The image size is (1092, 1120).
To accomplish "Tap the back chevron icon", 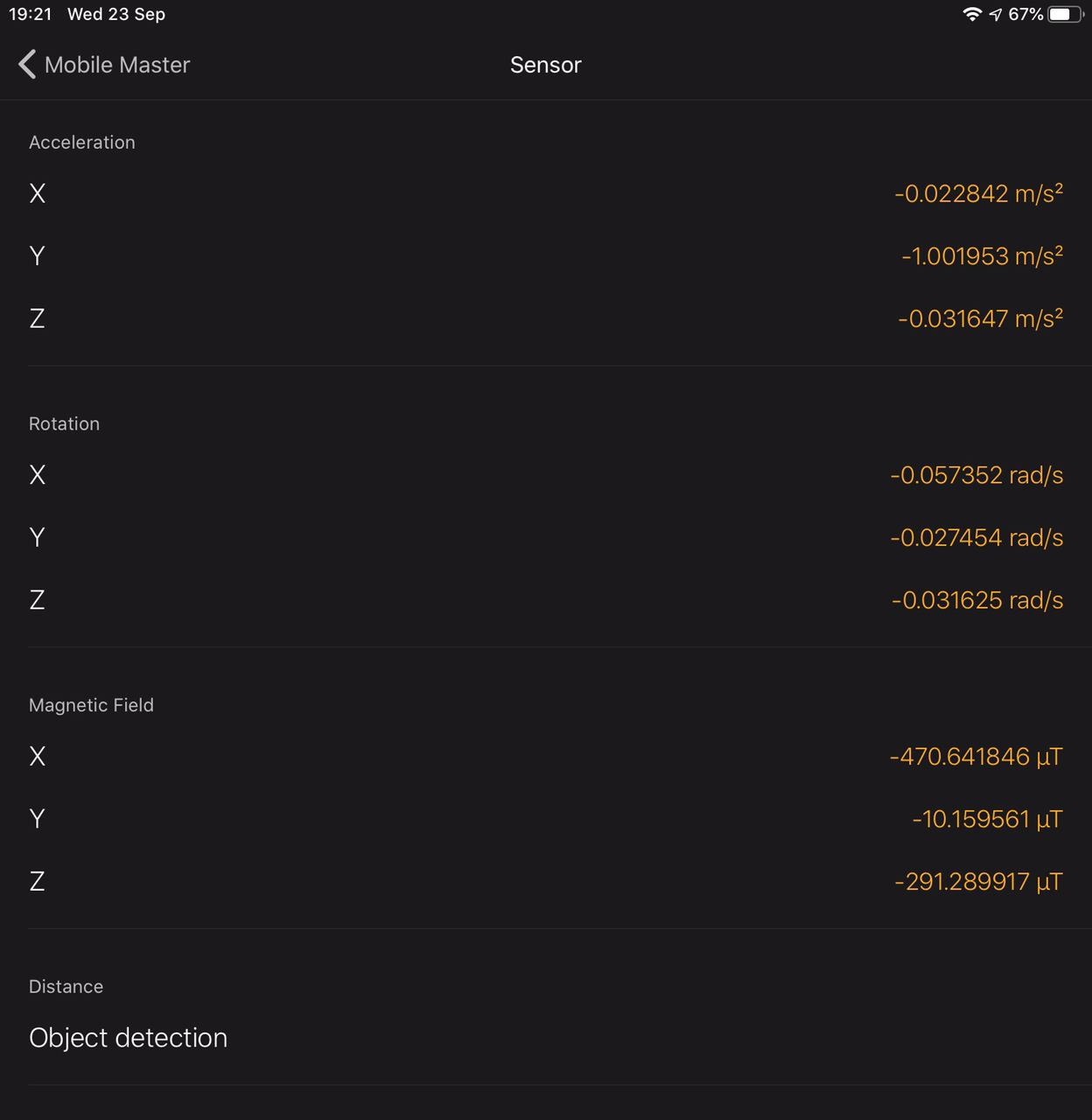I will click(27, 64).
